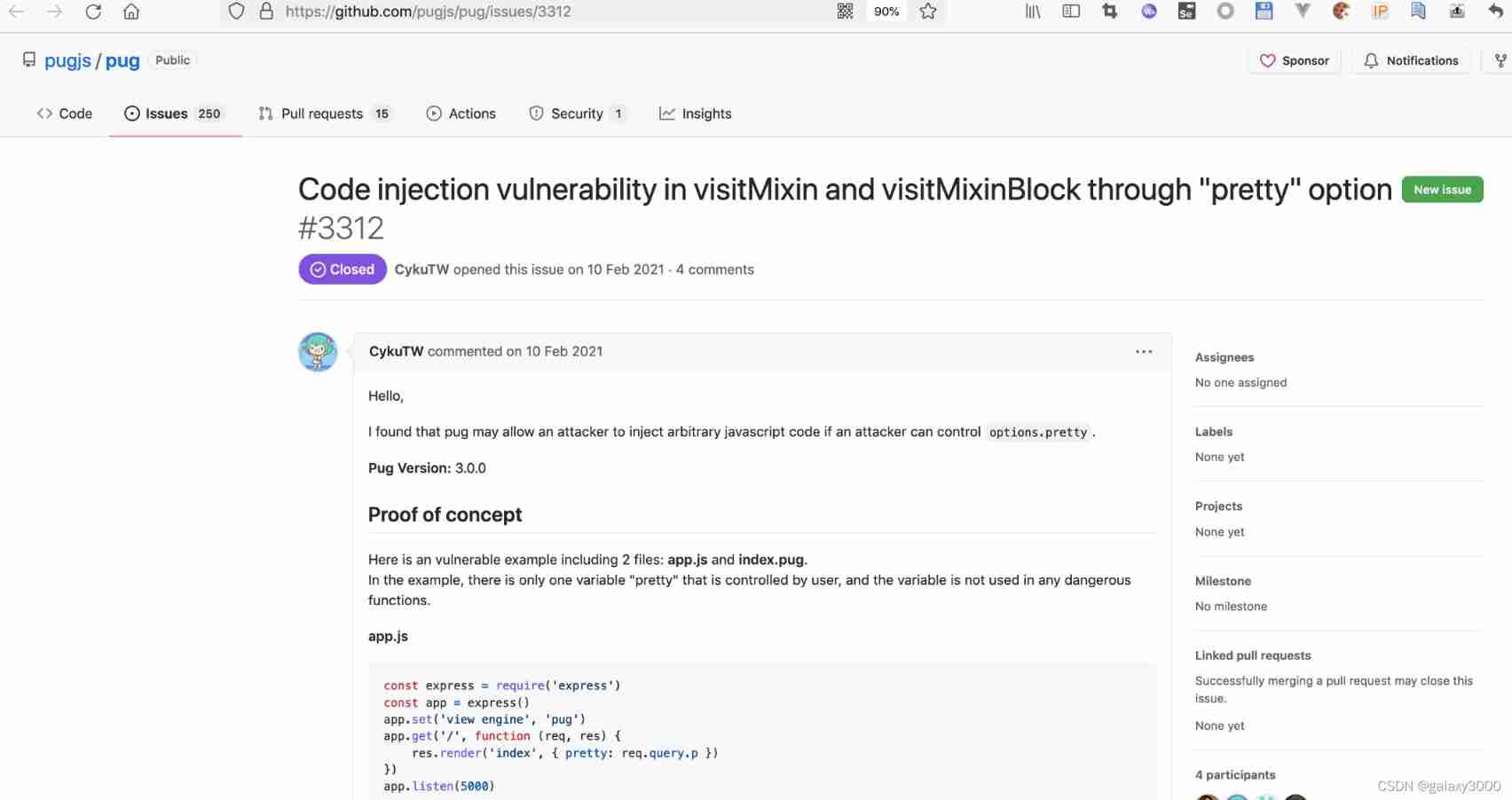The width and height of the screenshot is (1512, 800).
Task: Click the issue number #3312
Action: (341, 229)
